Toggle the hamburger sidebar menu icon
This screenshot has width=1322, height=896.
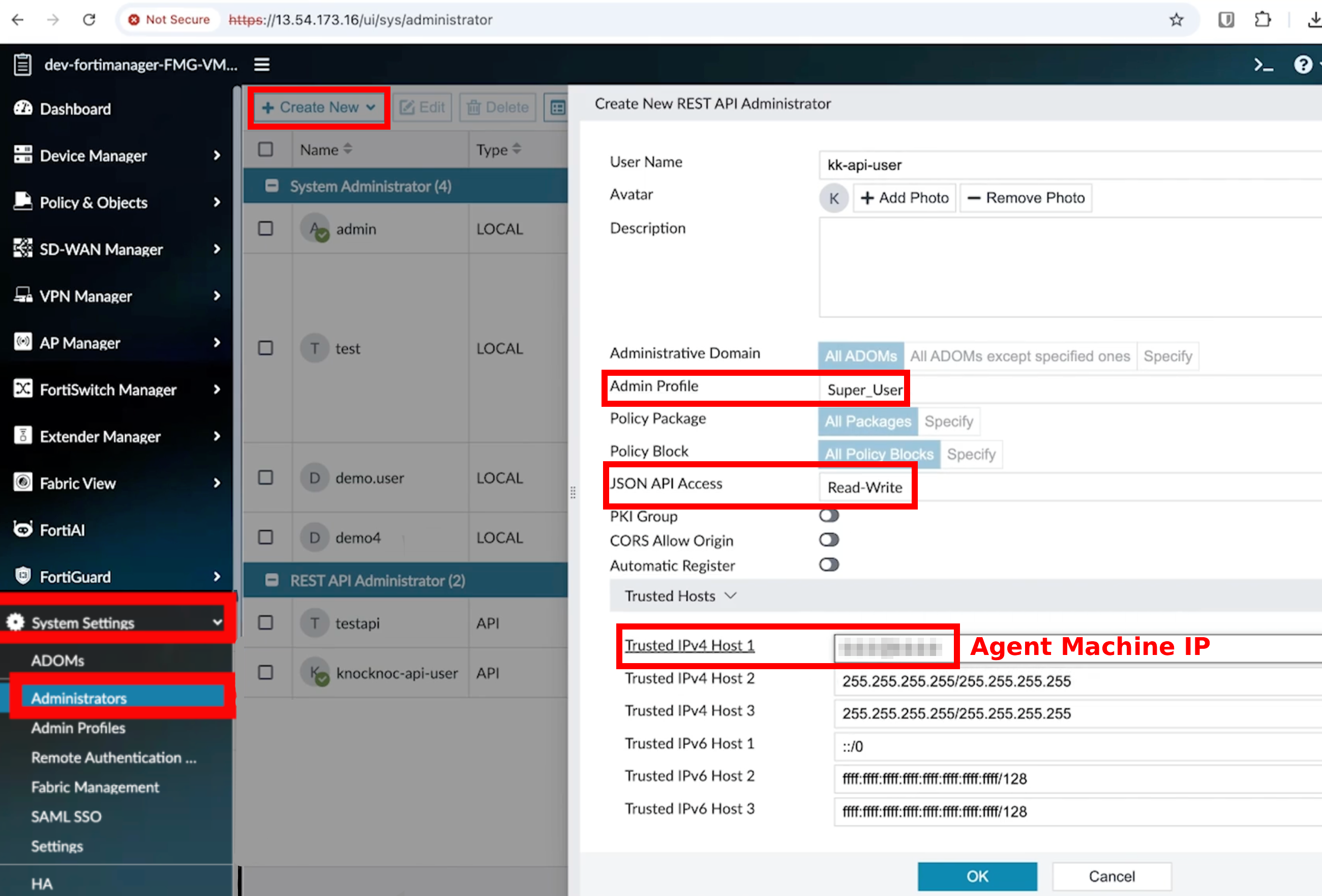(262, 65)
